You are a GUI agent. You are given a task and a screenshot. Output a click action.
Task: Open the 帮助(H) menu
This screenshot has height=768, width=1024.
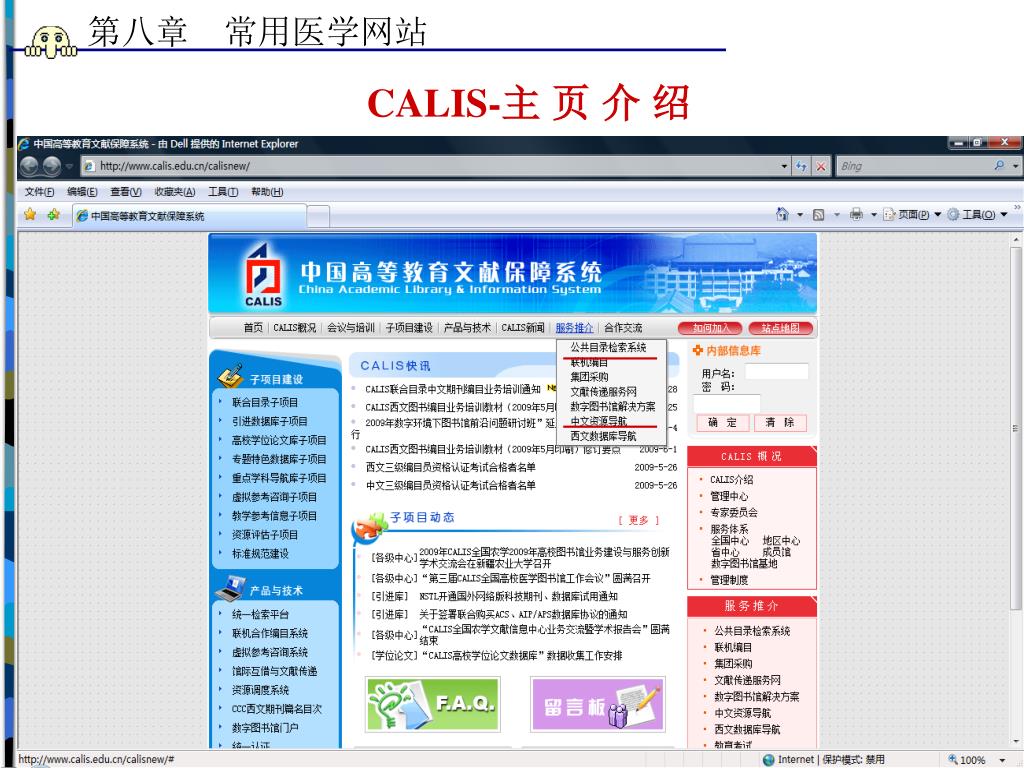pyautogui.click(x=267, y=192)
